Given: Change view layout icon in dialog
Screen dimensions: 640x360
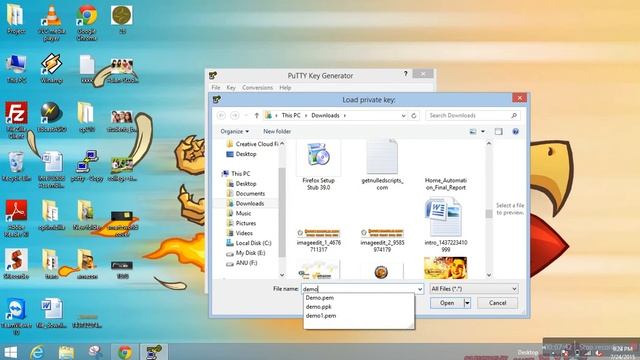Looking at the screenshot, I should click(473, 131).
